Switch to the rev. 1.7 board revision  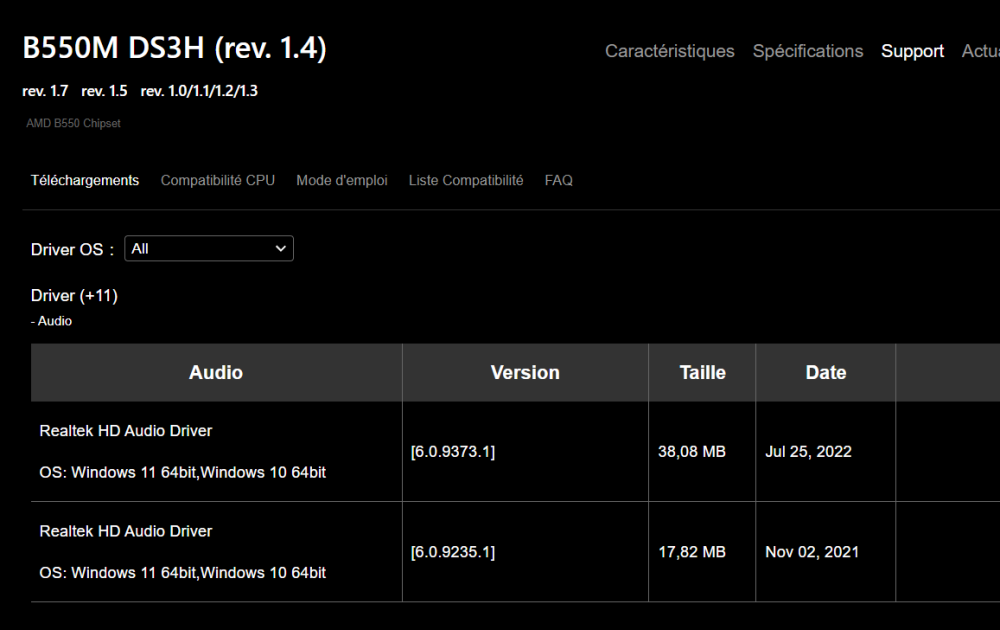(x=45, y=91)
